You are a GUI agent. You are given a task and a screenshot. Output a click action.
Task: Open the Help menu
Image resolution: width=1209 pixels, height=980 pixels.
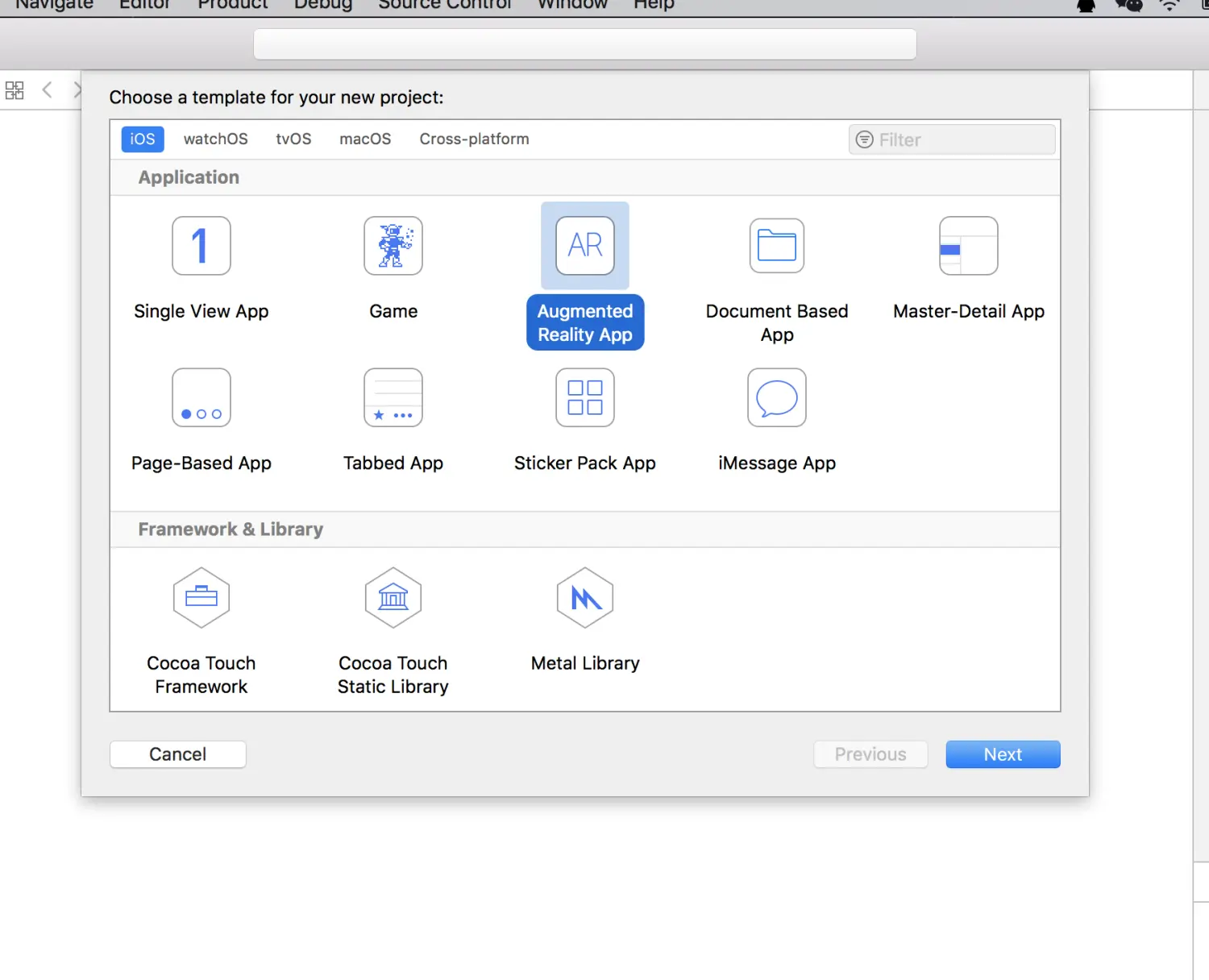point(654,5)
